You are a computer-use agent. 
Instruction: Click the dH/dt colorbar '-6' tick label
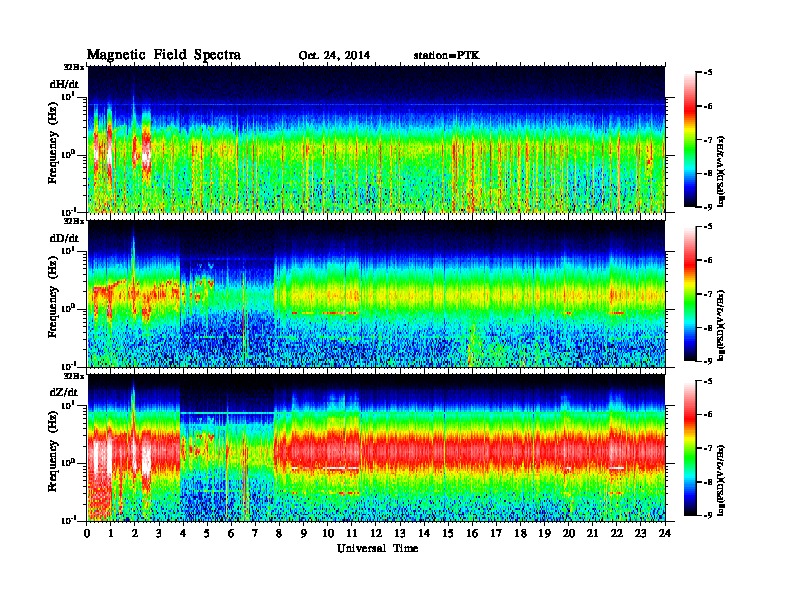tap(708, 106)
